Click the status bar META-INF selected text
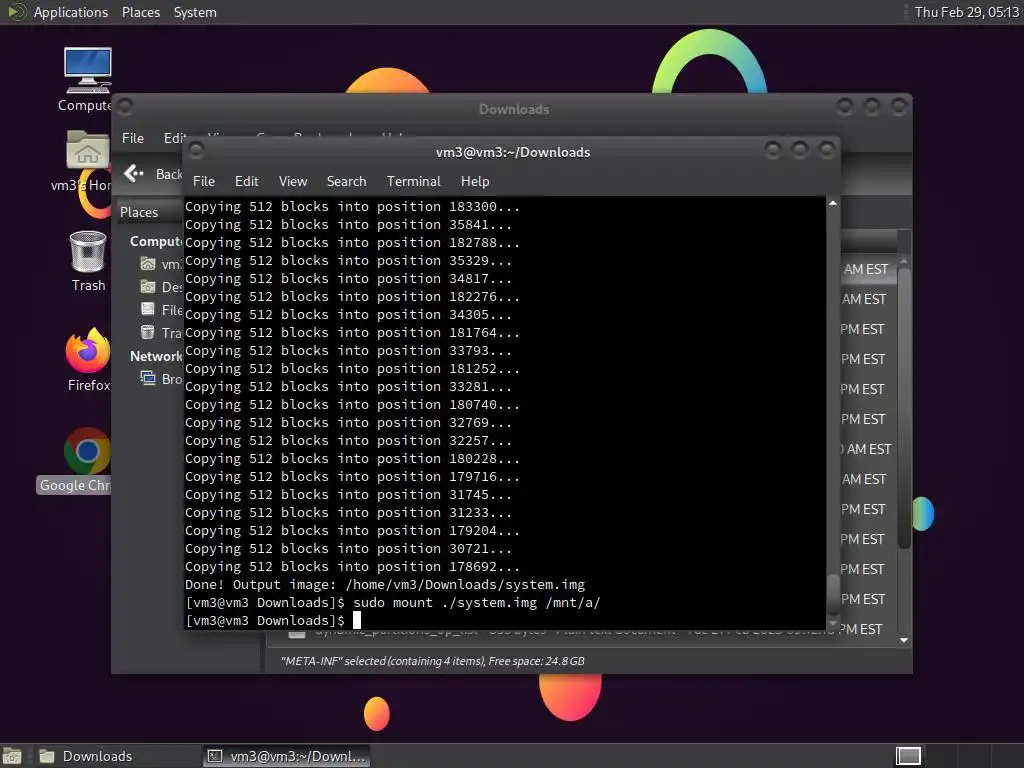The height and width of the screenshot is (768, 1024). 432,661
